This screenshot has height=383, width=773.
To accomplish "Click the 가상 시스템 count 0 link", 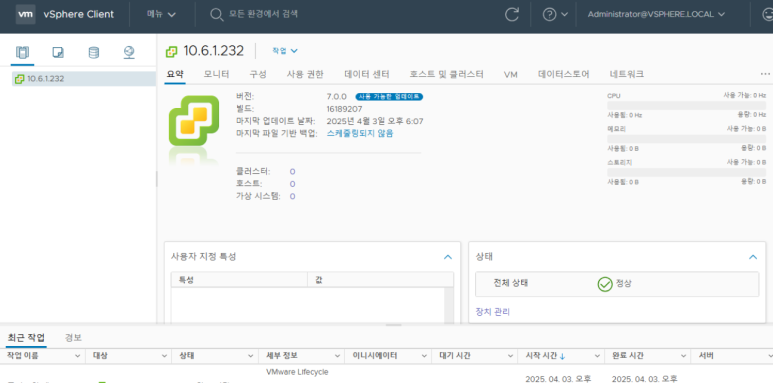I will pos(292,196).
